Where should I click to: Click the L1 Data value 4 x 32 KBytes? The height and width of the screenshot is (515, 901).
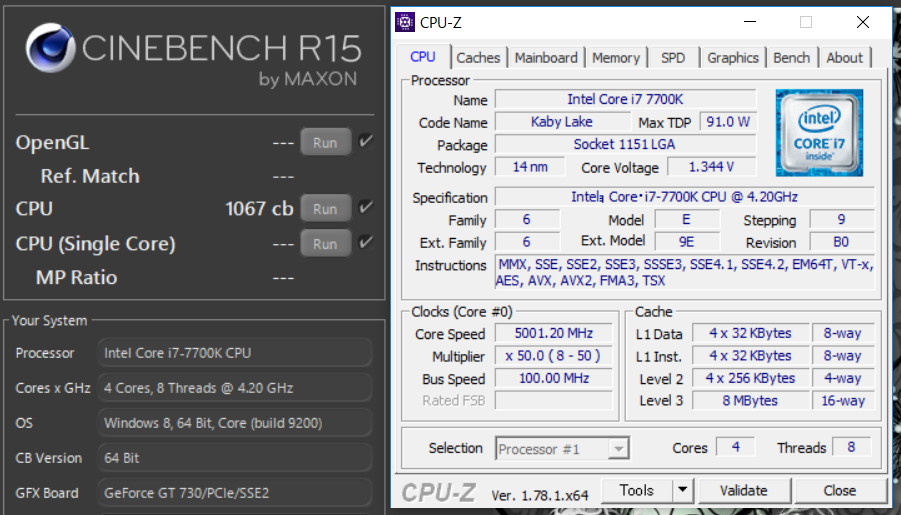click(x=750, y=333)
